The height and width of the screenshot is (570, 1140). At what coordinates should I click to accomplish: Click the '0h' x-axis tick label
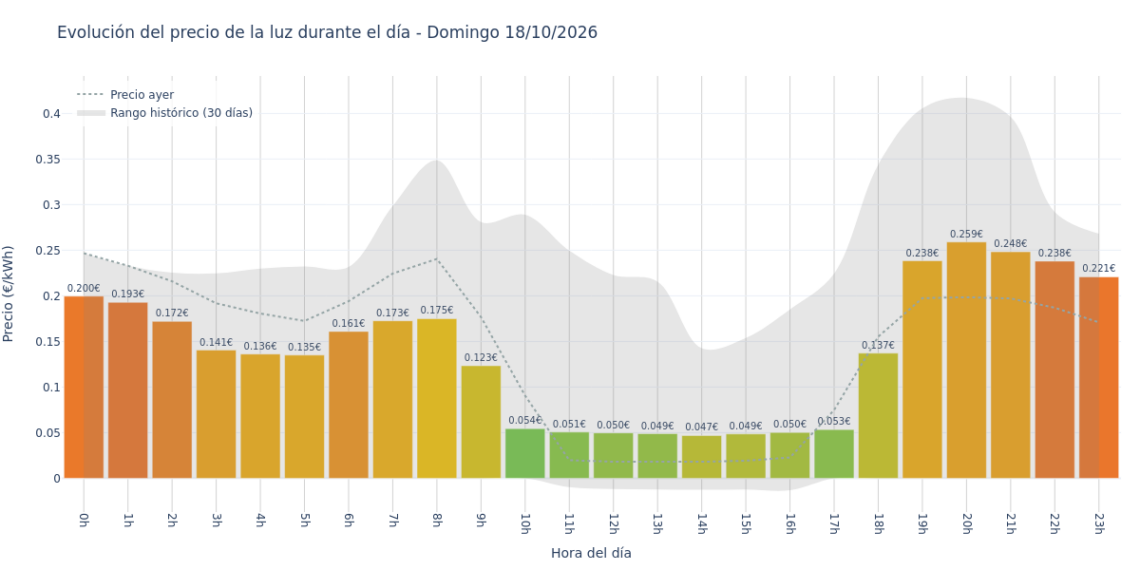coord(84,519)
